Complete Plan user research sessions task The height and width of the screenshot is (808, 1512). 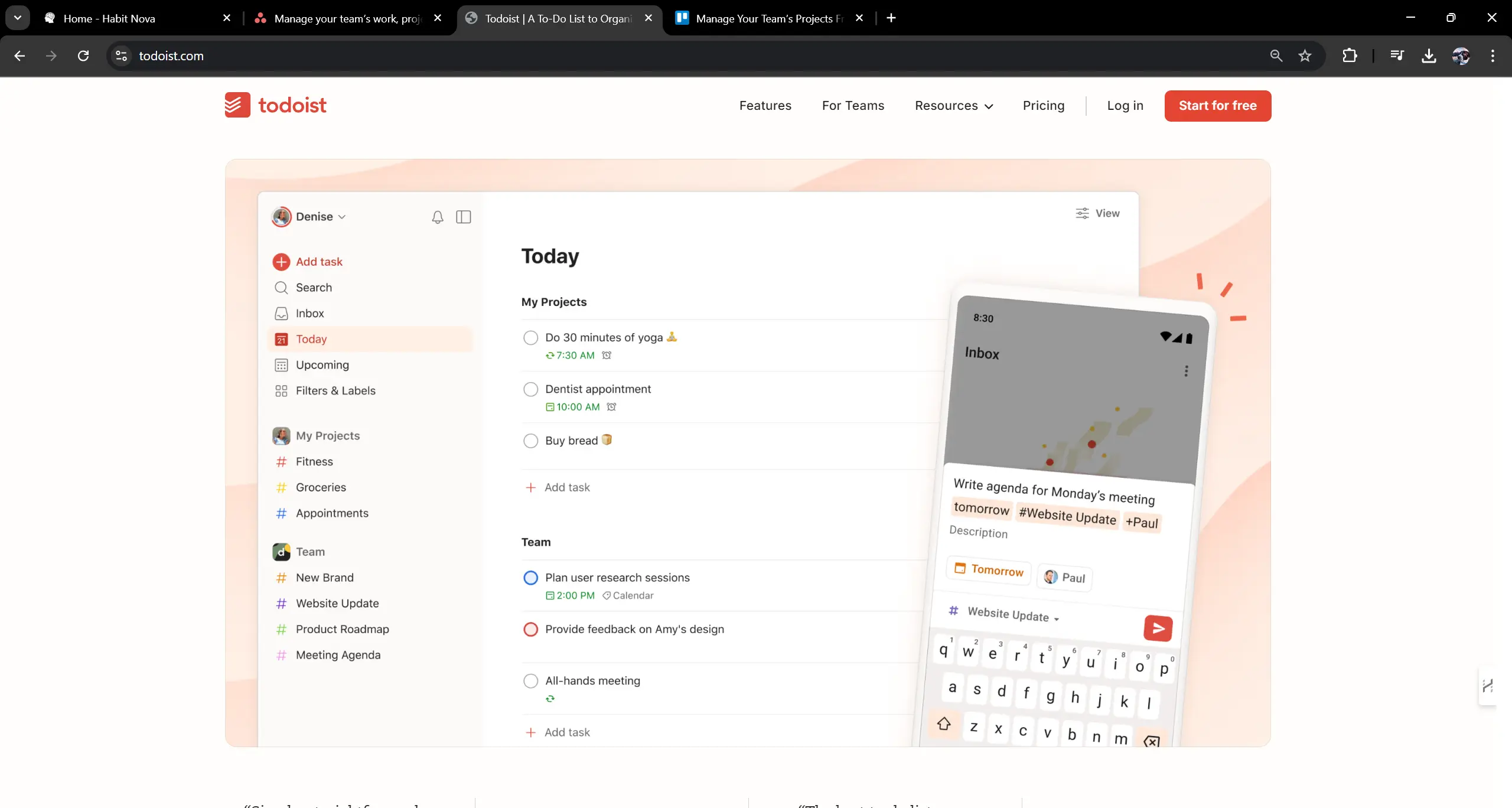pos(530,578)
